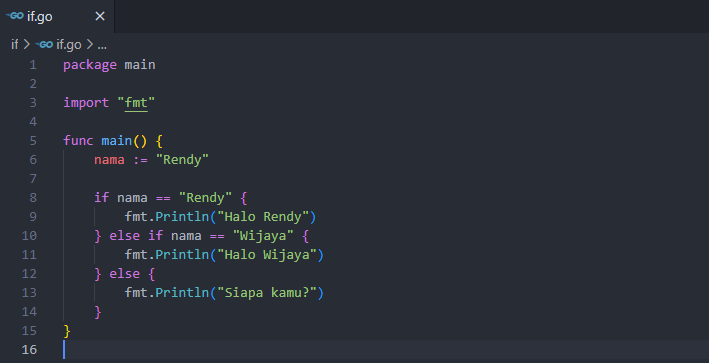Click line number 5 in gutter
Image resolution: width=709 pixels, height=363 pixels.
[x=33, y=141]
